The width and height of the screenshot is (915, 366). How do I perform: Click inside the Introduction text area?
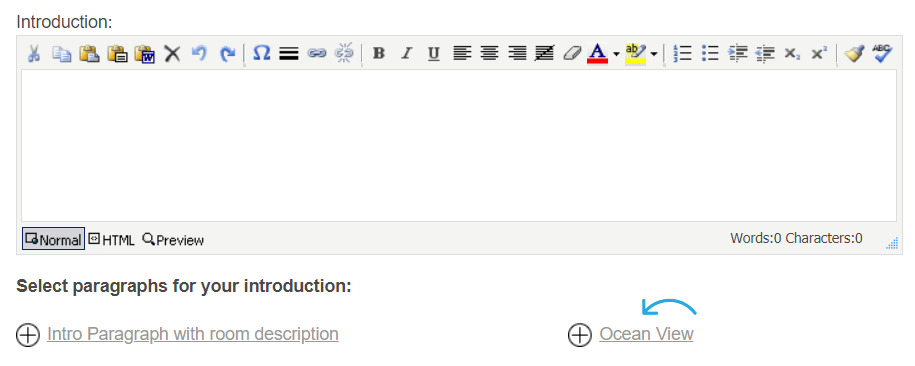pos(459,145)
